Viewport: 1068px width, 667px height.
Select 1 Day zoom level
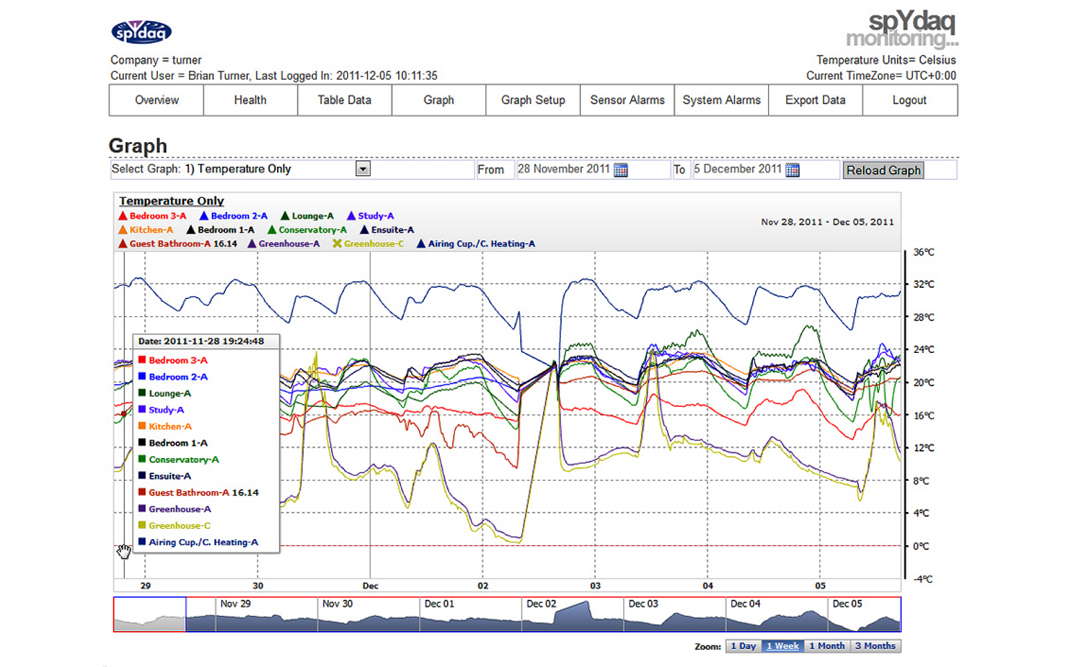743,646
